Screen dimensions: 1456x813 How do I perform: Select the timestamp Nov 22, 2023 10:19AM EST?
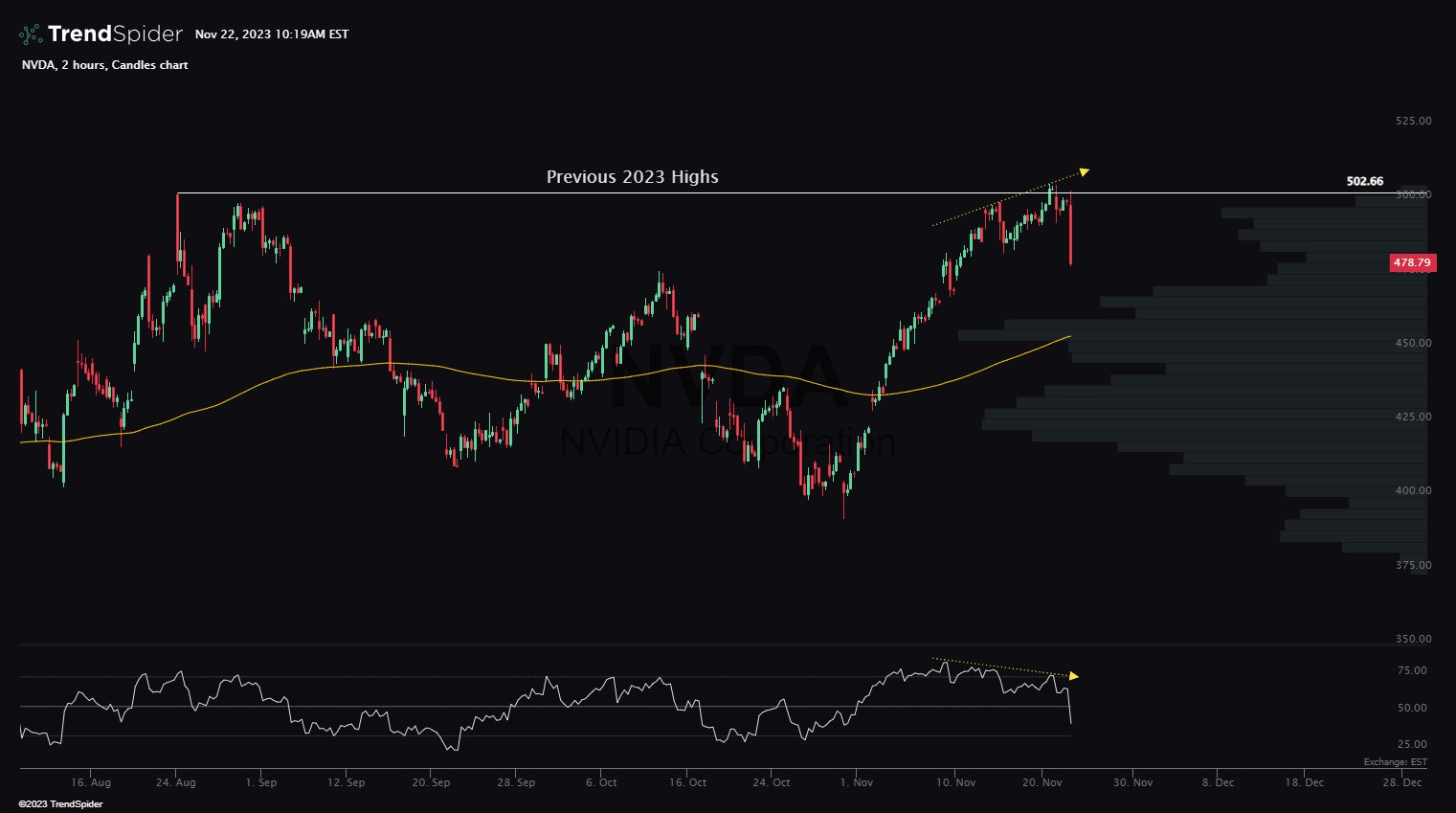pyautogui.click(x=272, y=34)
